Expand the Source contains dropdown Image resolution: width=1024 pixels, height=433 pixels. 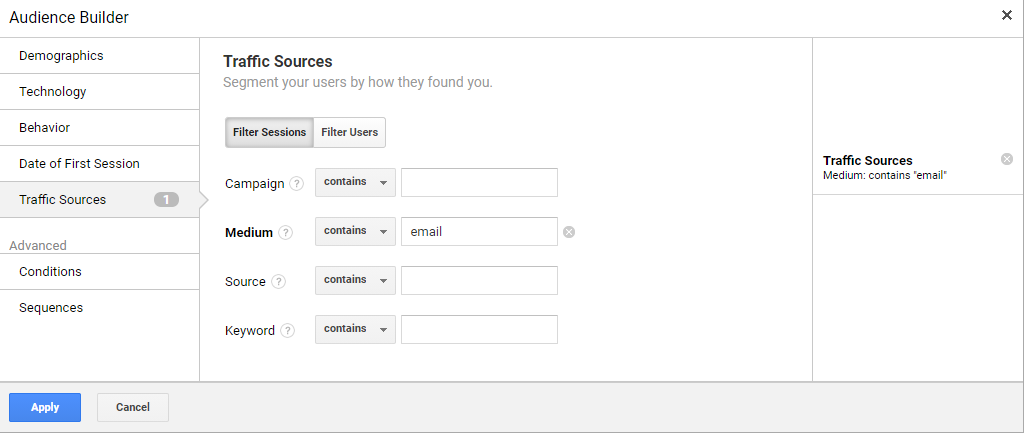[355, 280]
